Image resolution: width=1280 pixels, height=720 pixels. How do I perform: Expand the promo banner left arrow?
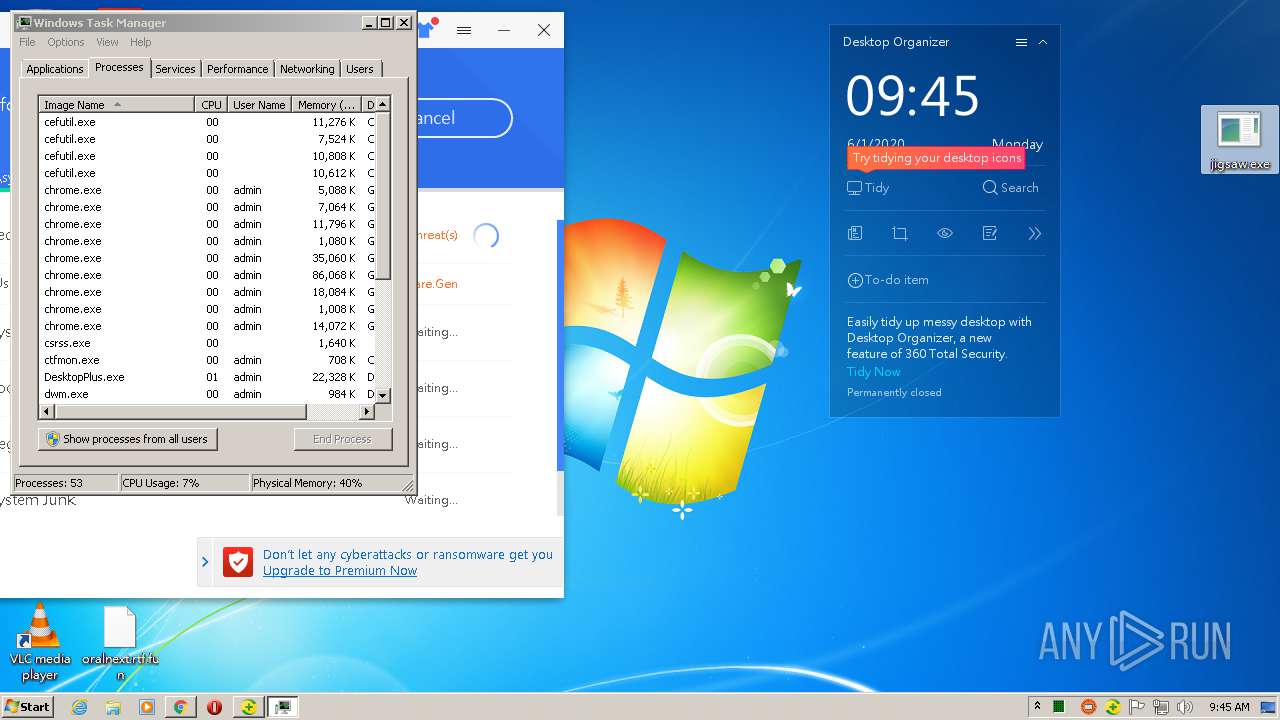point(205,562)
